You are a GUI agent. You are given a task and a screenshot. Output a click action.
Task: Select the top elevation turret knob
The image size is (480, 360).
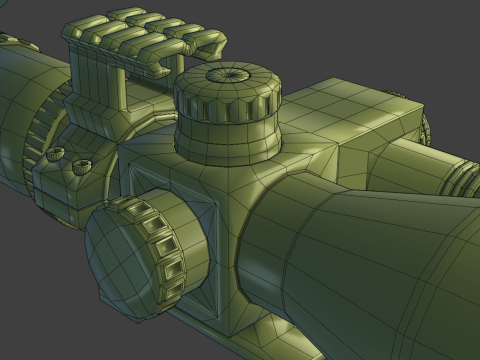[x=228, y=113]
